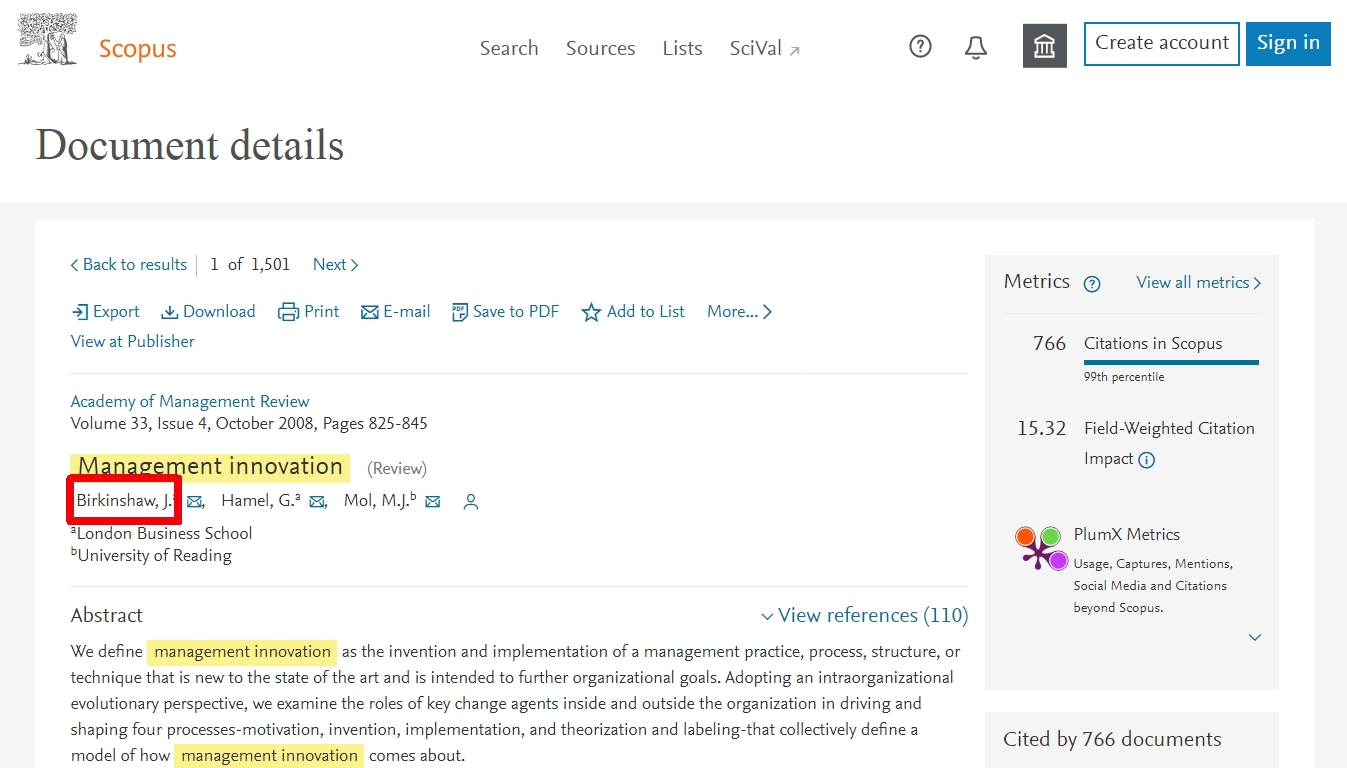Click the 99th percentile label
1347x768 pixels.
[1124, 377]
